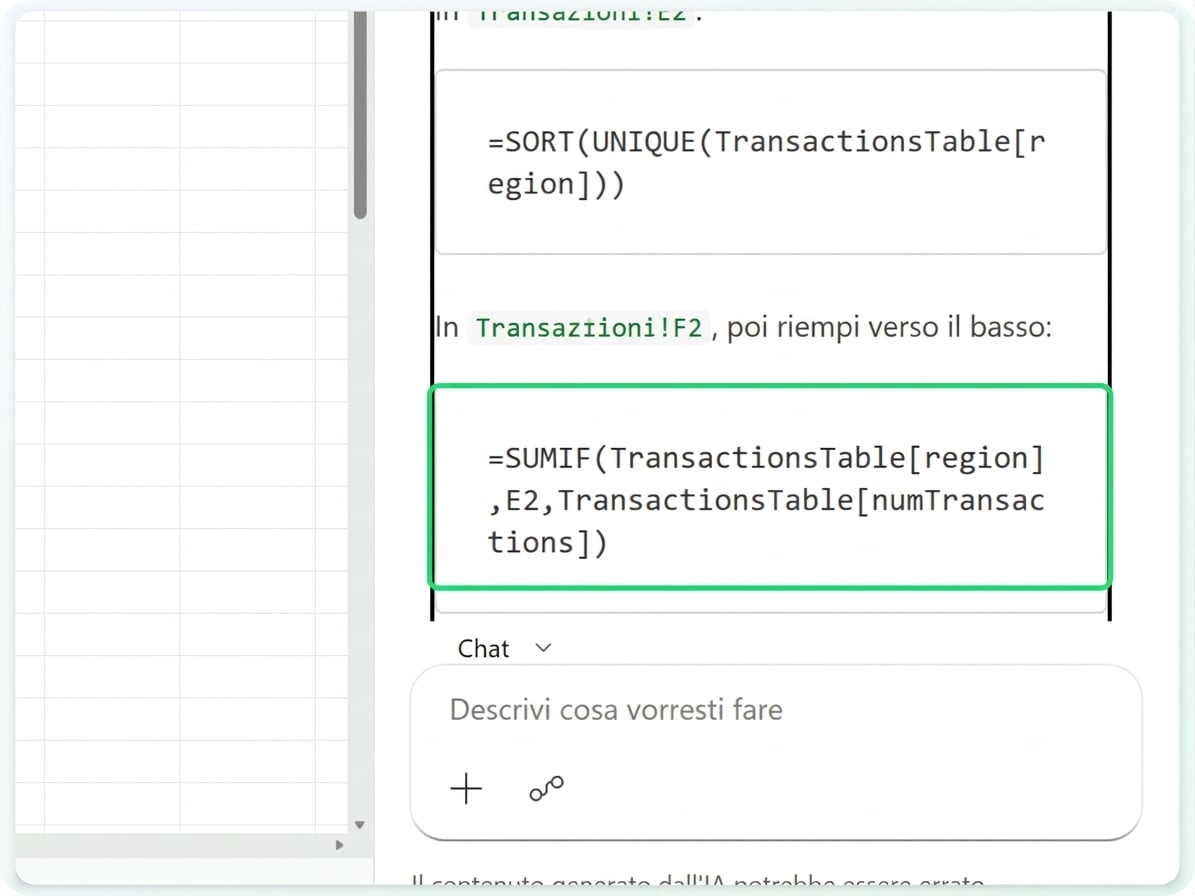Screen dimensions: 1195x896
Task: Click the spreadsheet vertical scrollbar thumb
Action: [360, 116]
